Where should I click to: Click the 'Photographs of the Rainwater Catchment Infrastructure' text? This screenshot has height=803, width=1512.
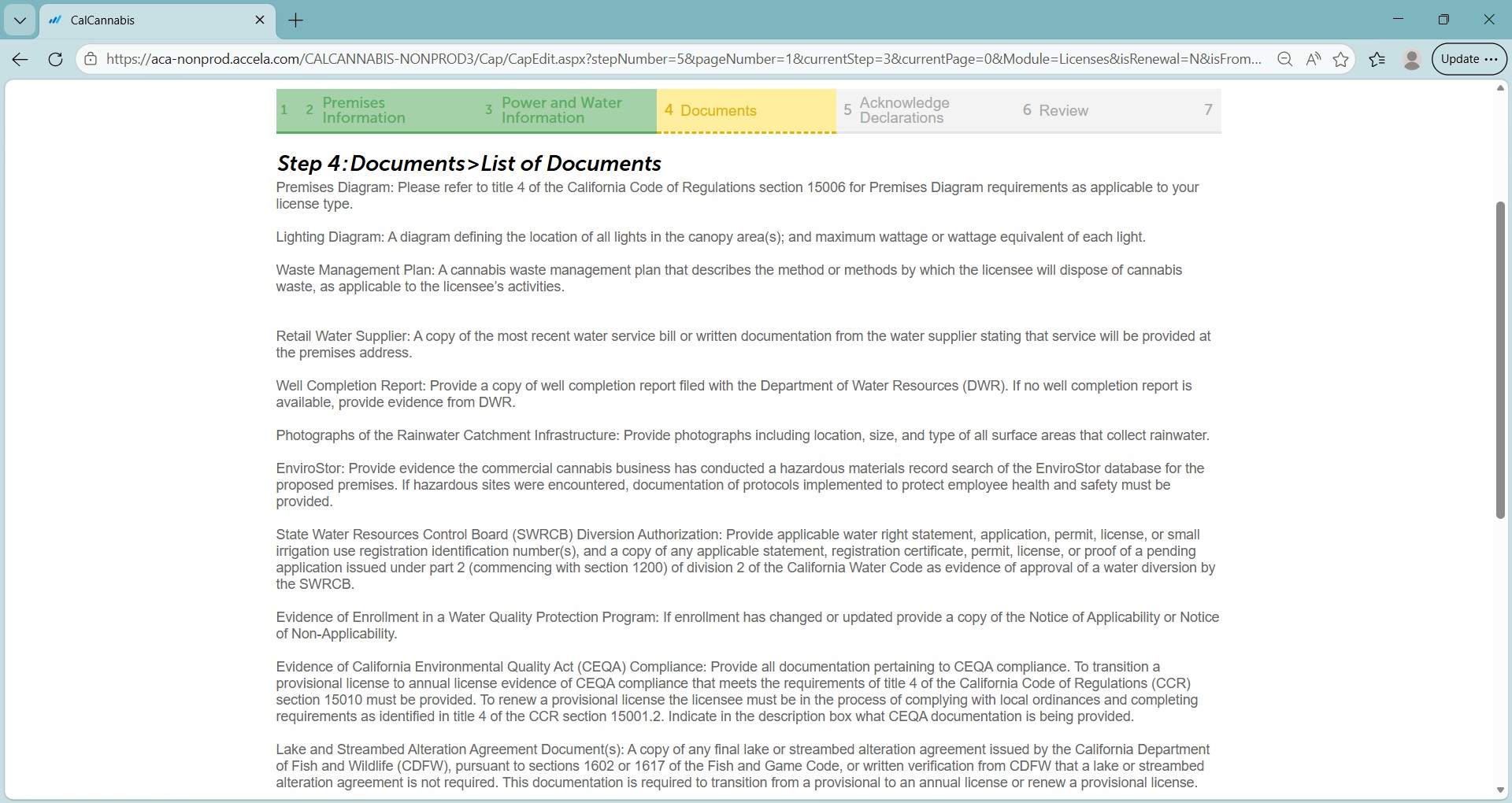tap(743, 435)
